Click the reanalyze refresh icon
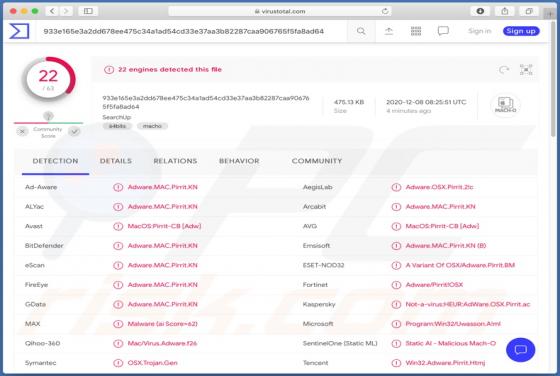This screenshot has width=560, height=376. pyautogui.click(x=504, y=70)
